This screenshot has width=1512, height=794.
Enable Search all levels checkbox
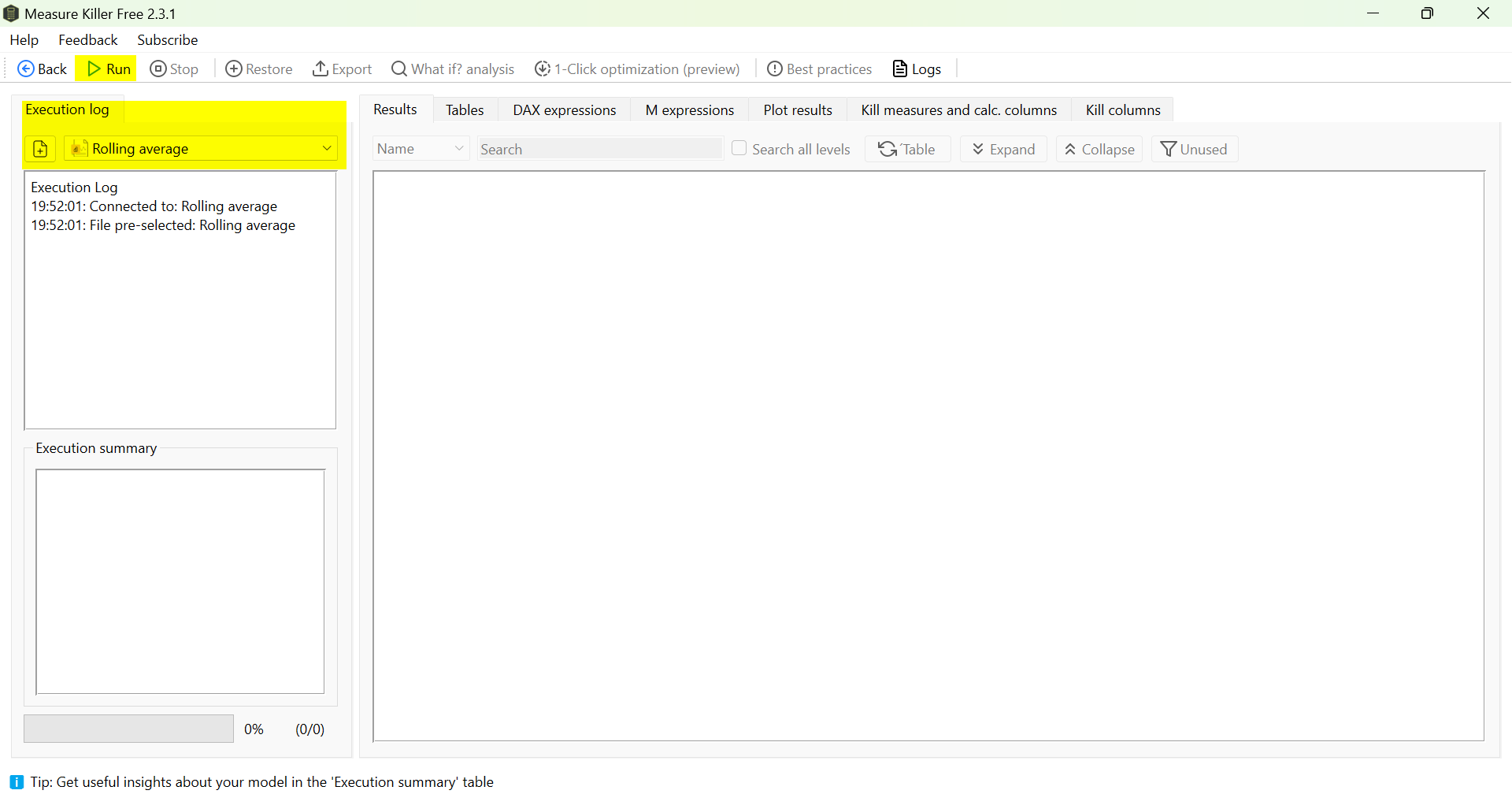pyautogui.click(x=739, y=148)
